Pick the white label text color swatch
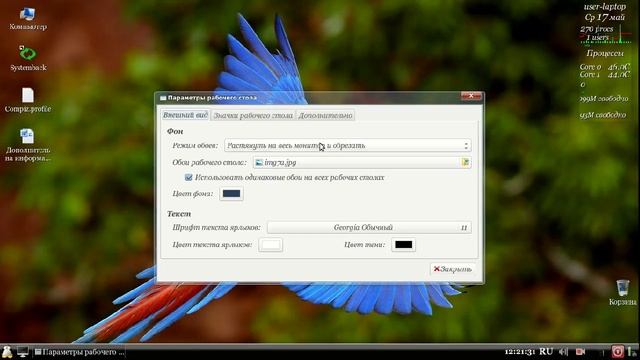This screenshot has height=360, width=640. [271, 245]
